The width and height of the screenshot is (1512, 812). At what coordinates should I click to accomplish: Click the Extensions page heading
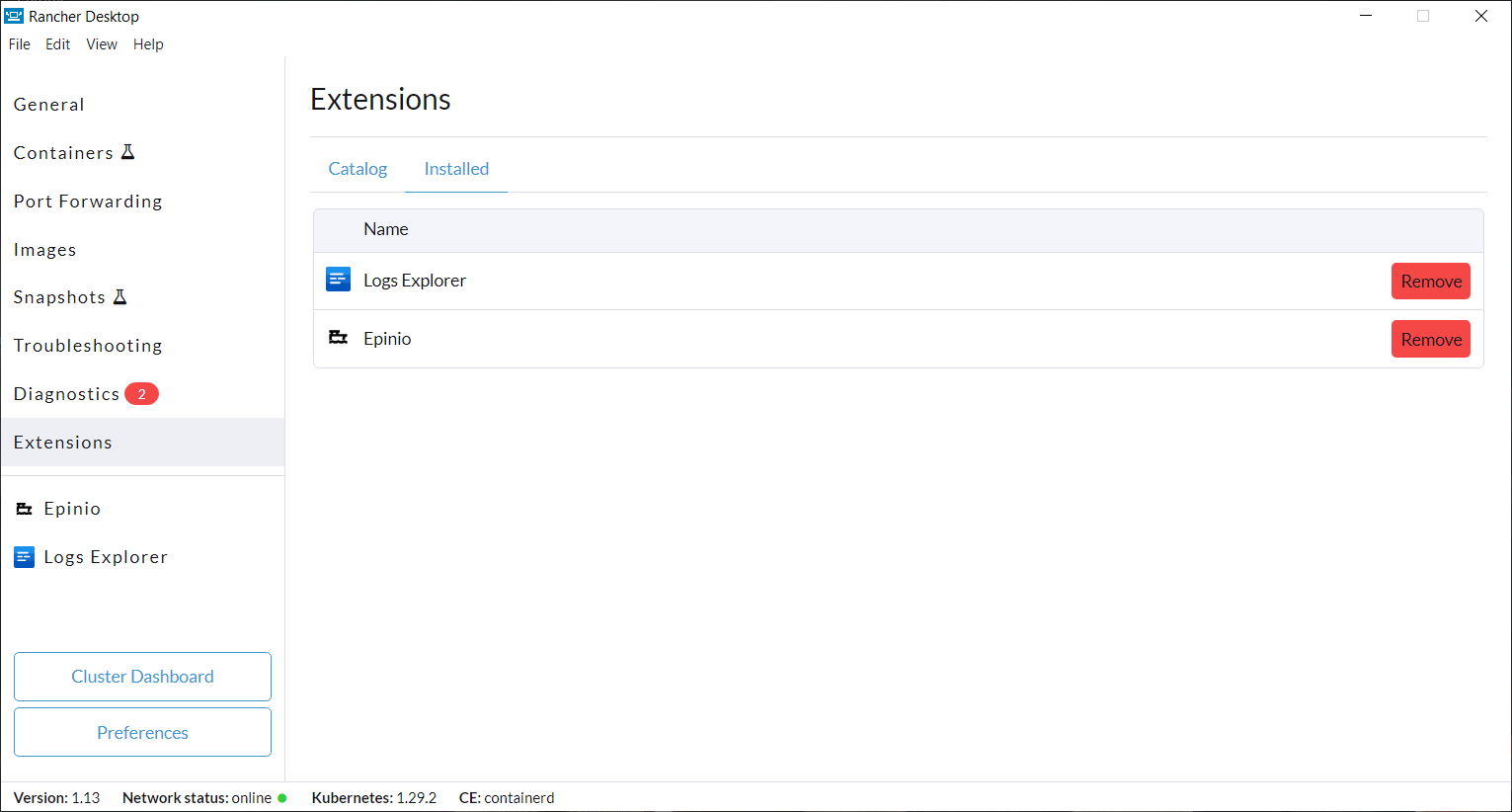point(380,100)
